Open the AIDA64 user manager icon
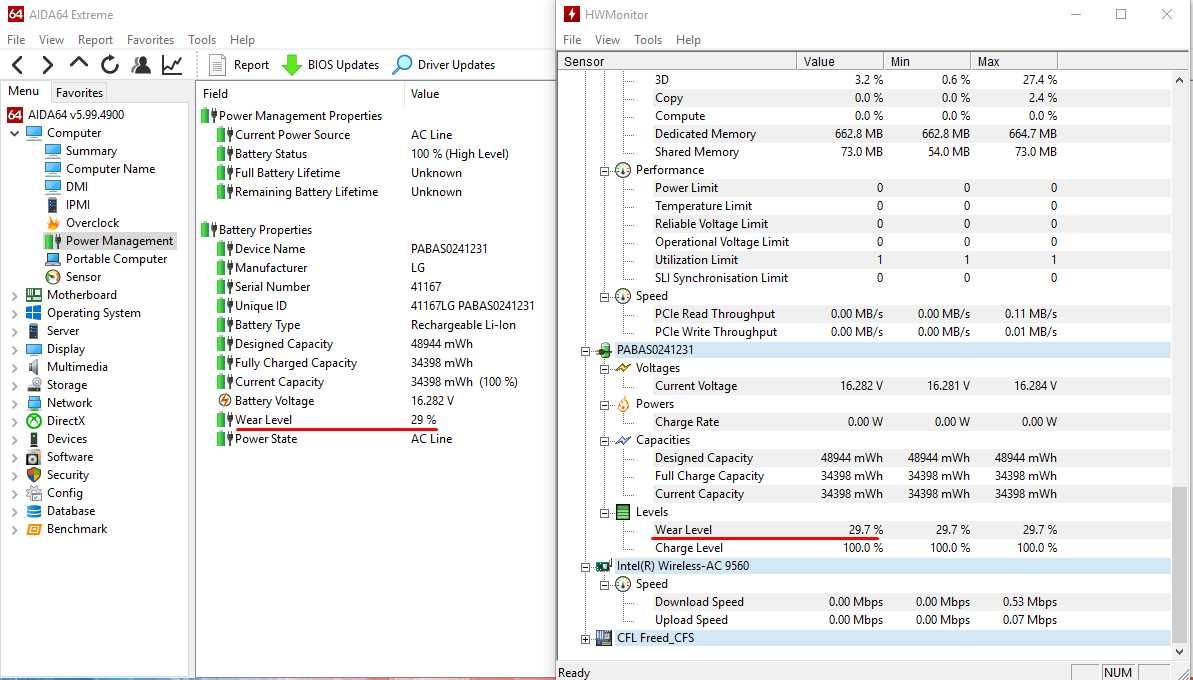Screen dimensions: 1193x680 141,65
